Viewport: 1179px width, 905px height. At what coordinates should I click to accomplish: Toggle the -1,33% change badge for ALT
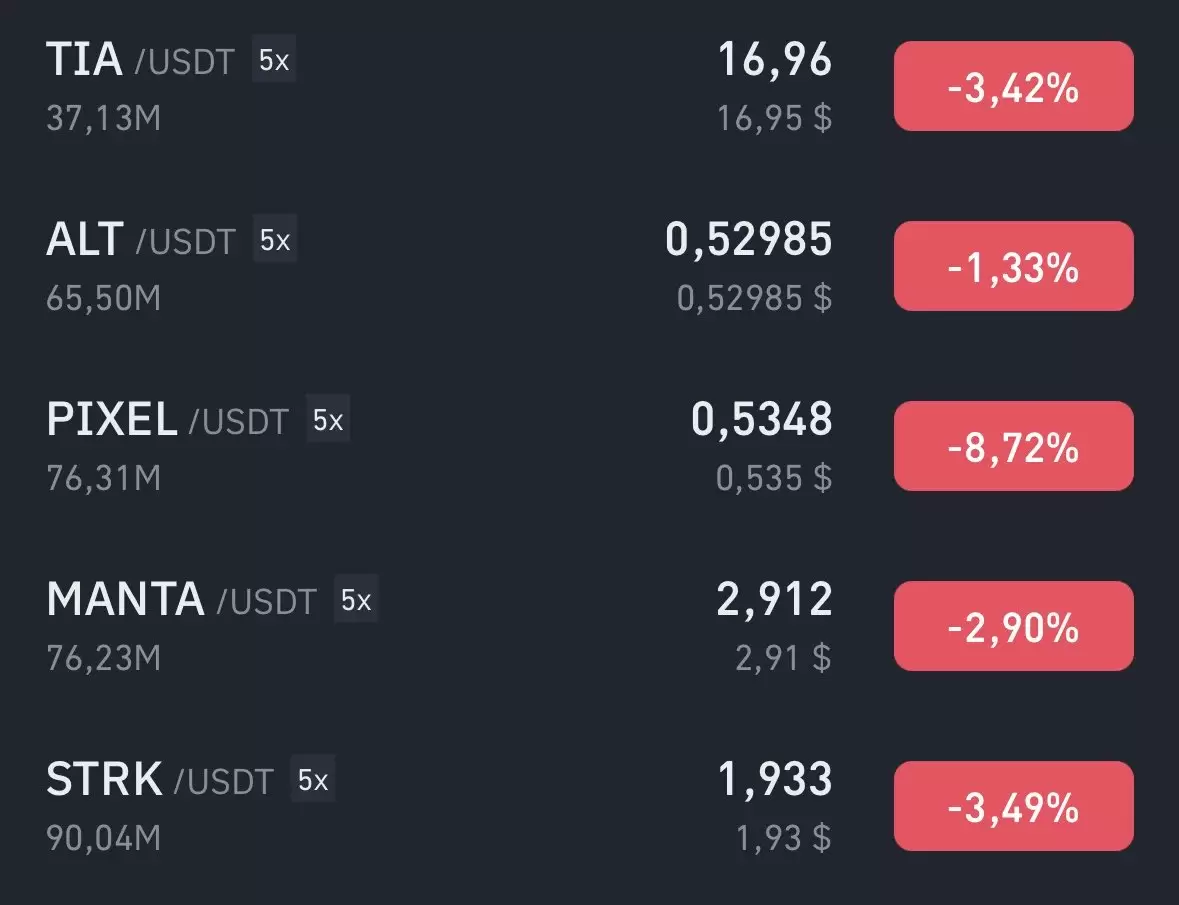click(x=1014, y=266)
